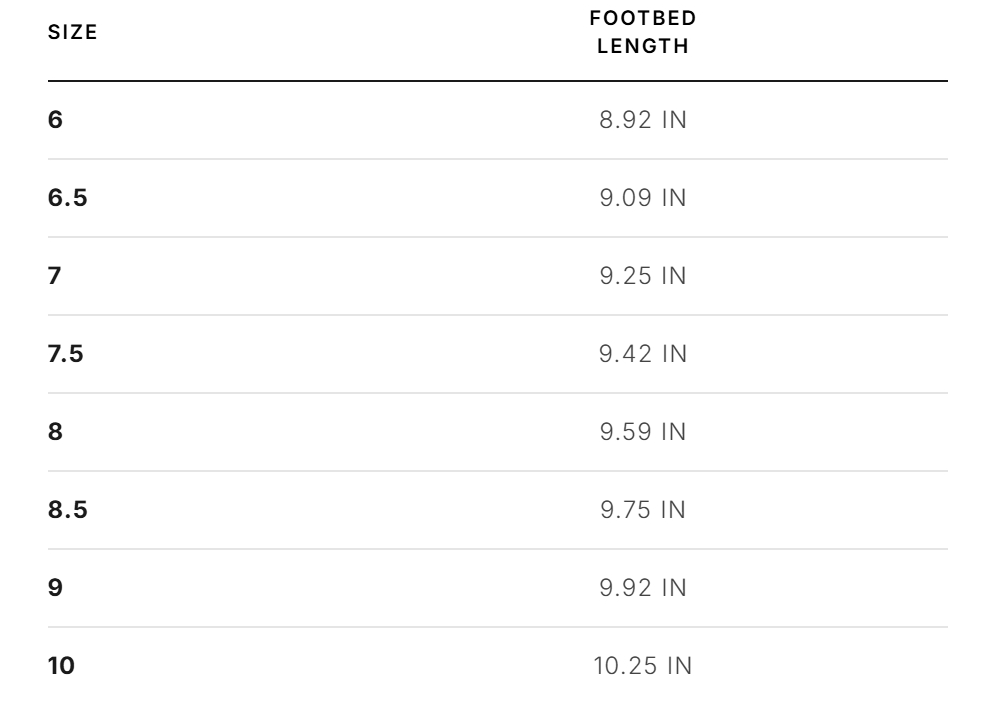Click the word LENGTH in the header
The height and width of the screenshot is (701, 982).
coord(643,46)
